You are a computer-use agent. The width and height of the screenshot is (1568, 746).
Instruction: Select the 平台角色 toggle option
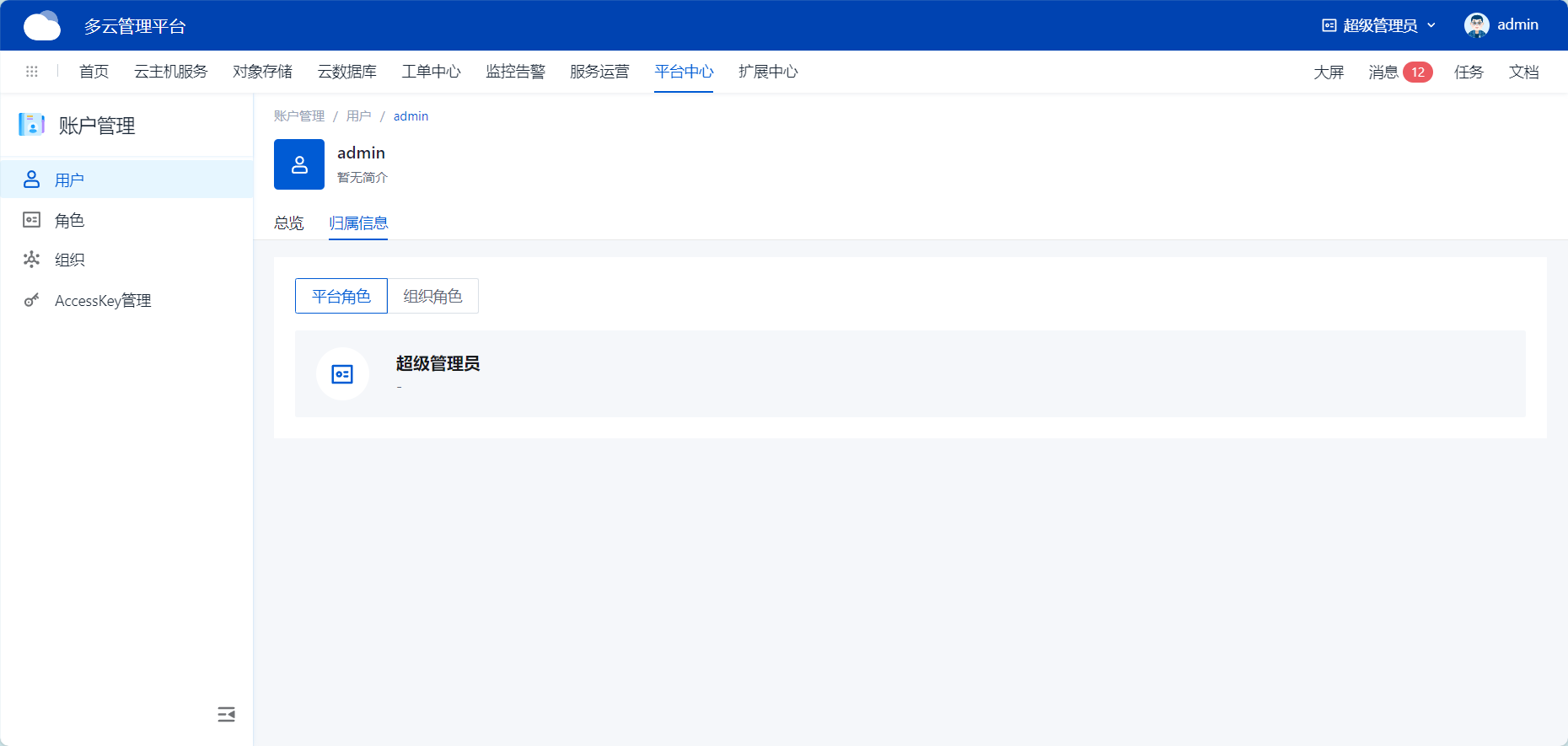341,296
